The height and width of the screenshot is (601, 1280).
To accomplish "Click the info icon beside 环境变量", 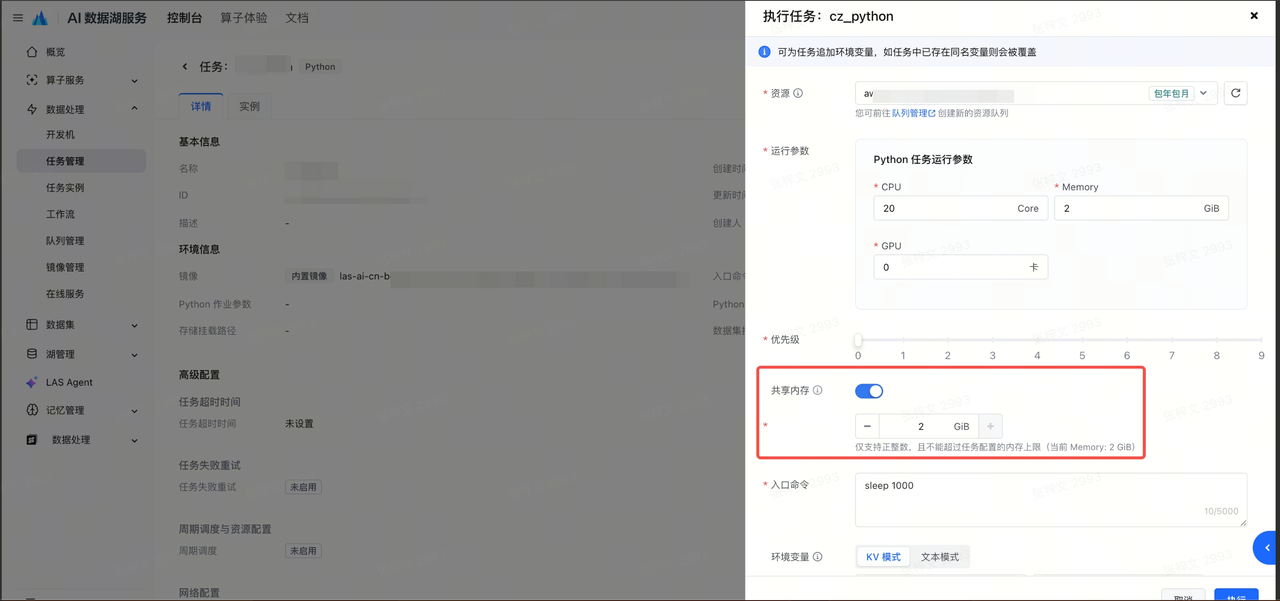I will [818, 557].
